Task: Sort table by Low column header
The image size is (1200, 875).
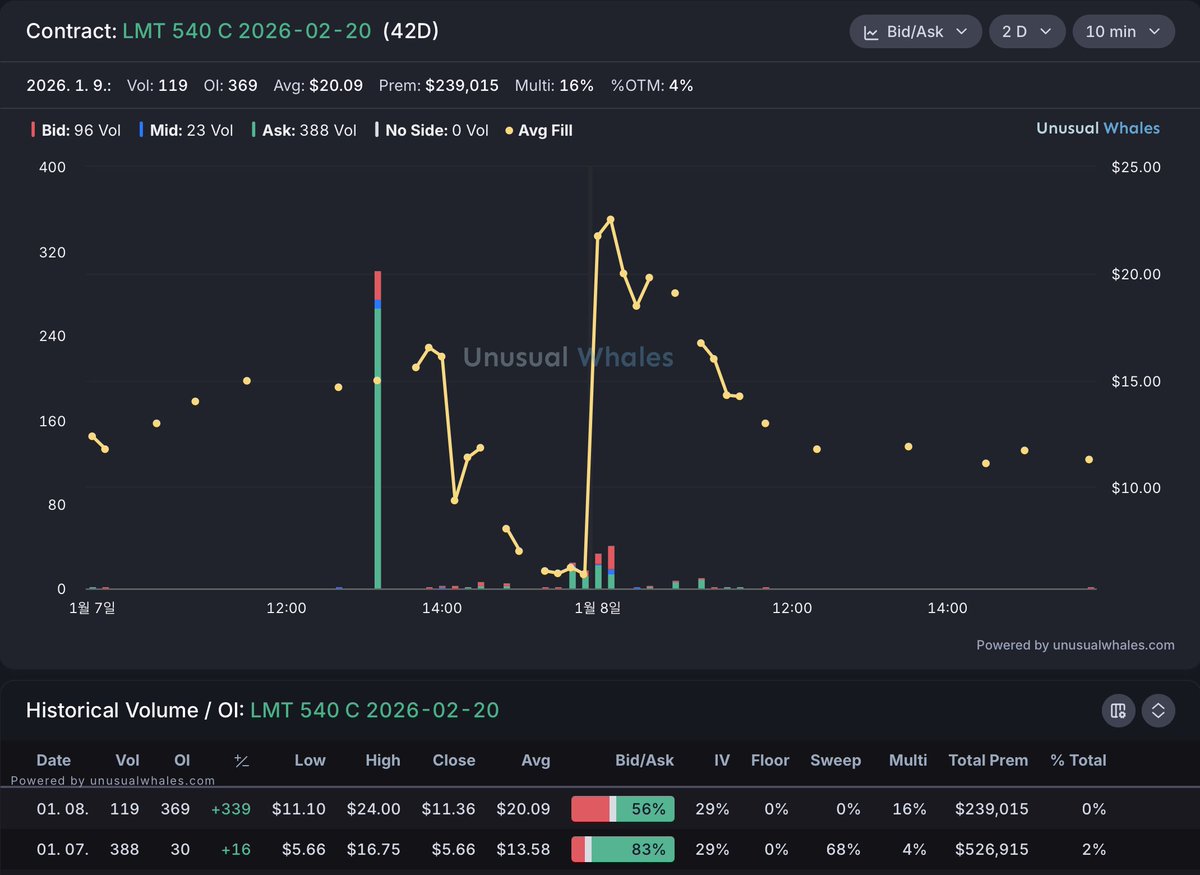Action: (310, 760)
